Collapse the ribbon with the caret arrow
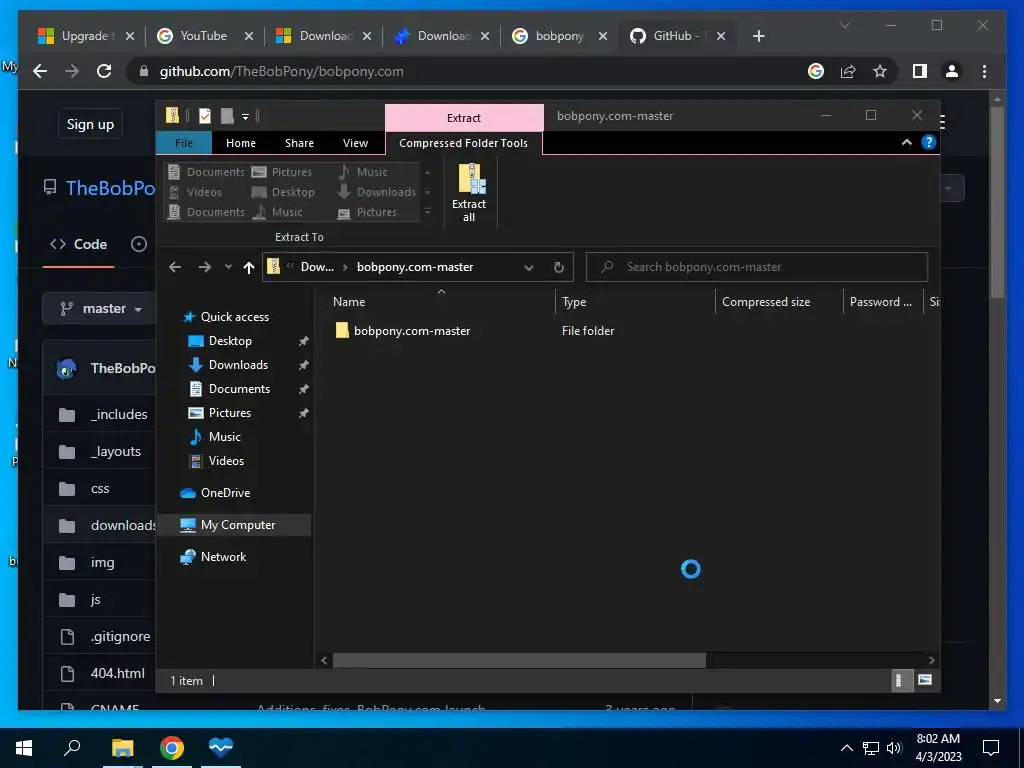 click(x=906, y=142)
